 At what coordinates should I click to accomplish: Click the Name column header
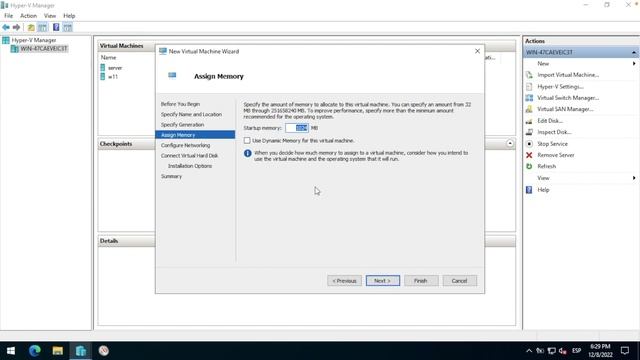point(109,58)
